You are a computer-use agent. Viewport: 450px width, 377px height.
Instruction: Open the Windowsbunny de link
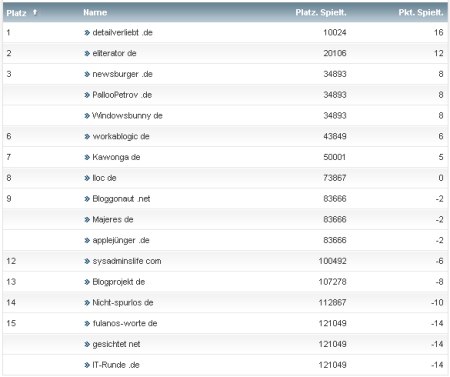click(127, 116)
